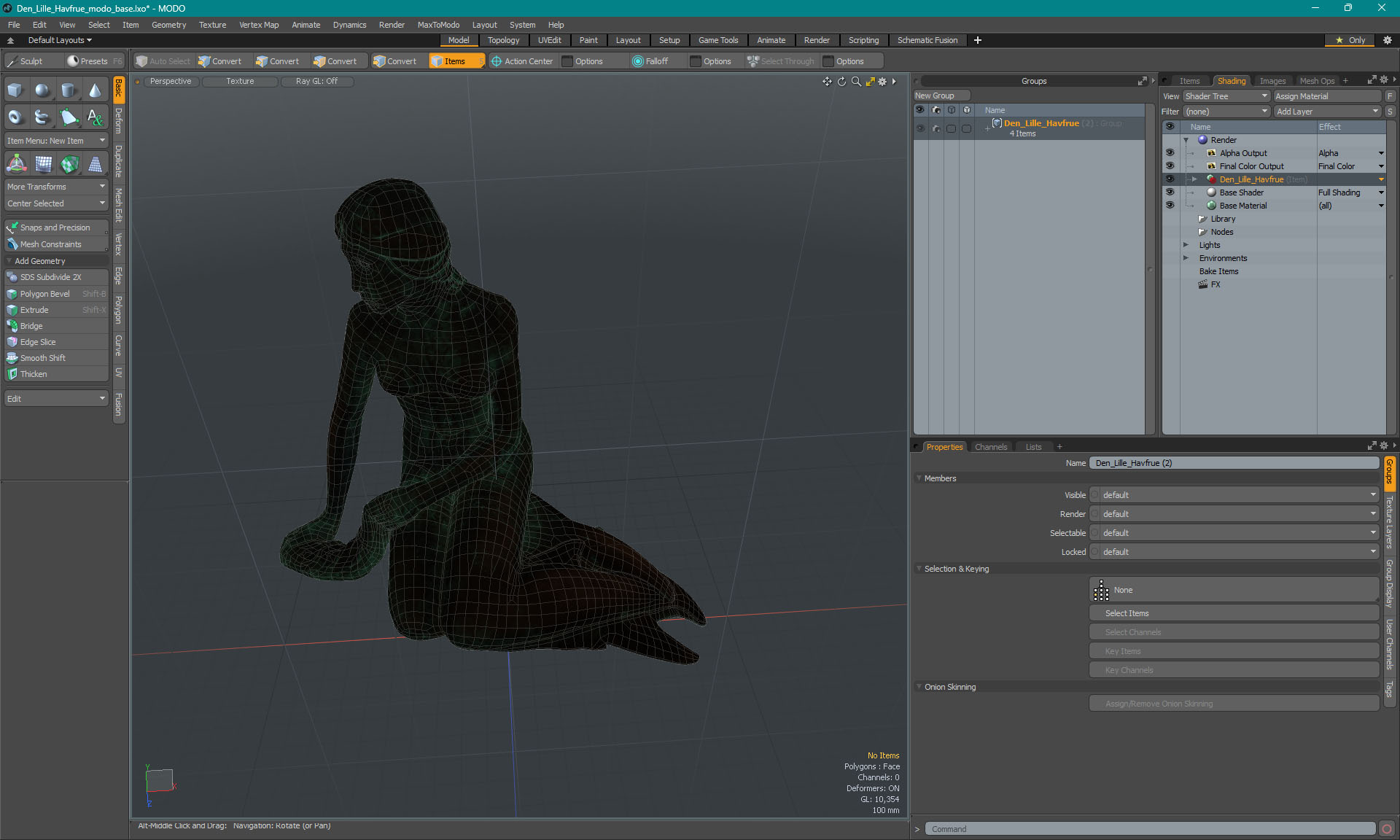
Task: Open the Visible default dropdown
Action: (1234, 495)
